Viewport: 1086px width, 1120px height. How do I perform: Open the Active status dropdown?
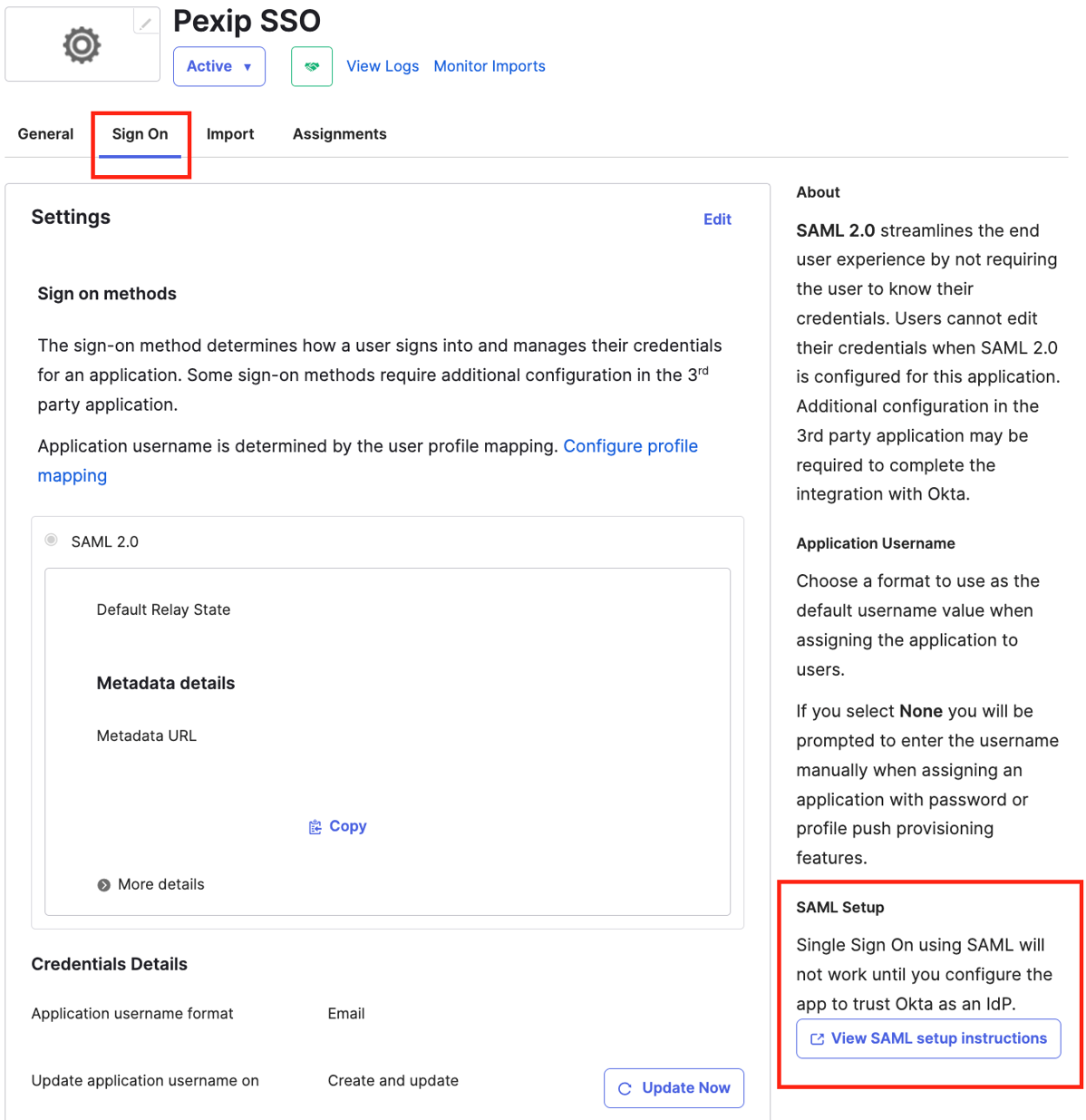point(219,66)
